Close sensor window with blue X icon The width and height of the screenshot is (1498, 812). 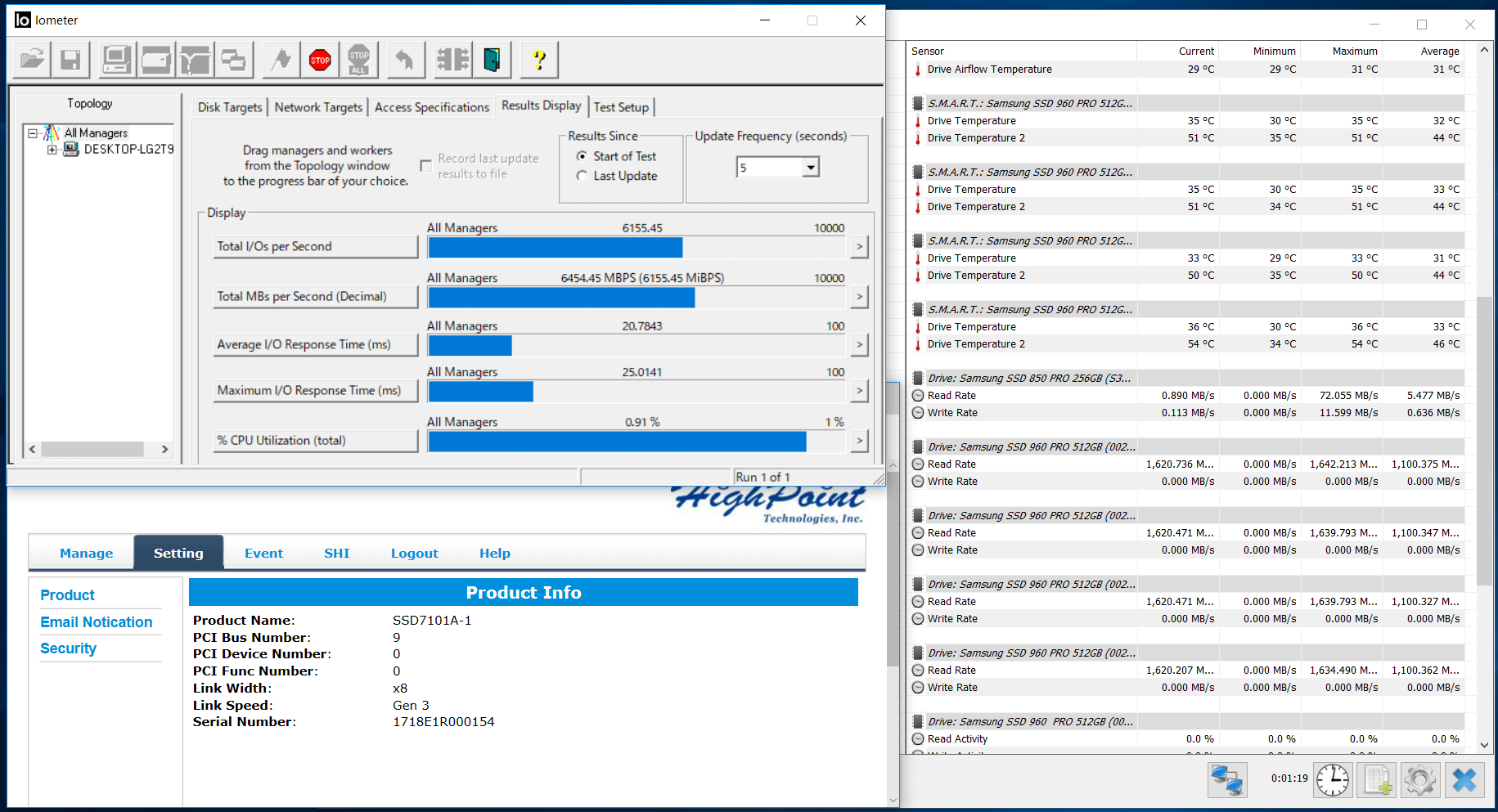(x=1464, y=779)
